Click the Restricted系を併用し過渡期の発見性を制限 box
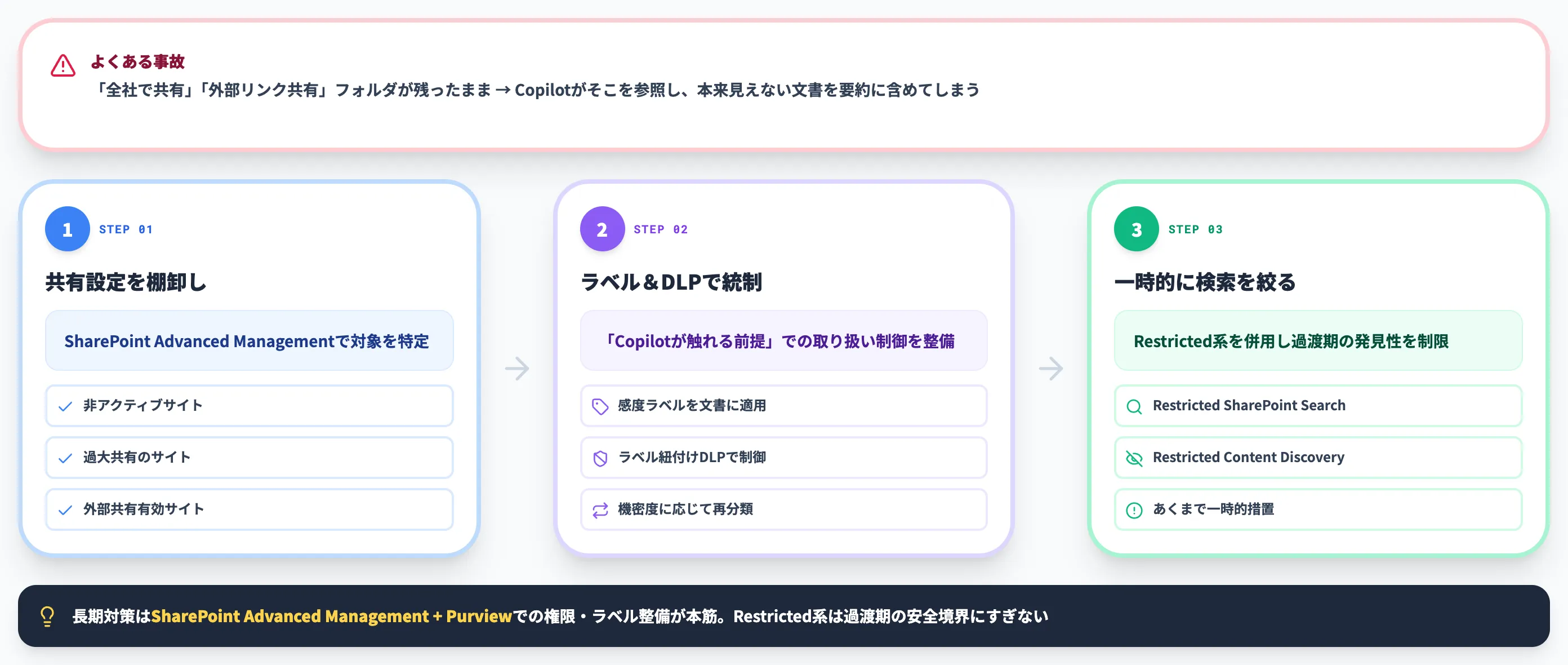This screenshot has height=665, width=1568. (x=1318, y=340)
